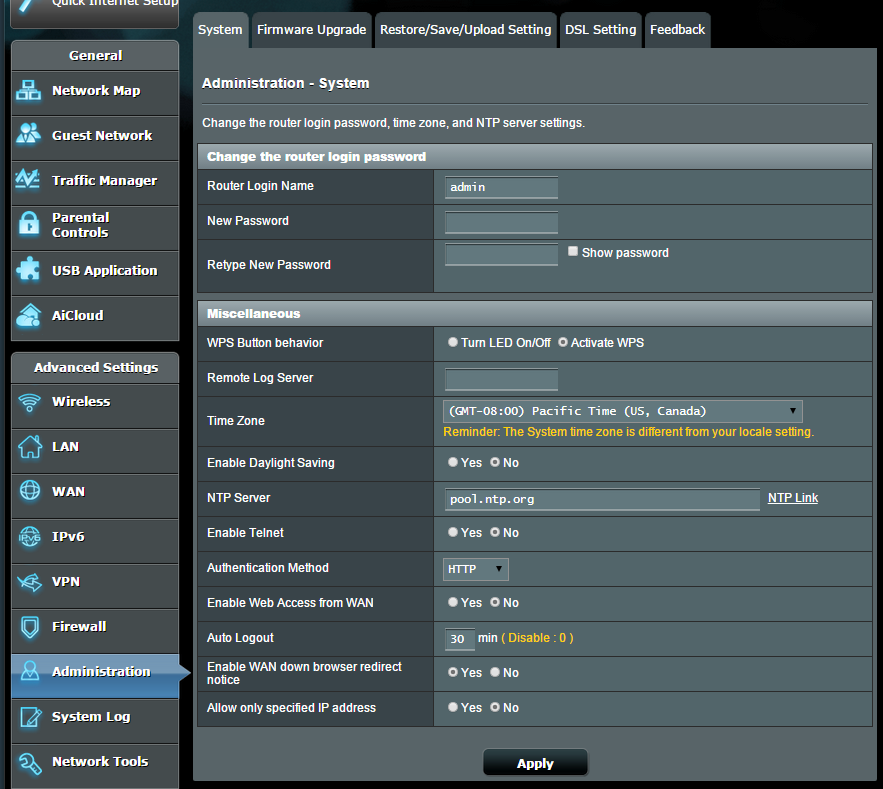883x789 pixels.
Task: Open Firewall settings
Action: tap(95, 632)
